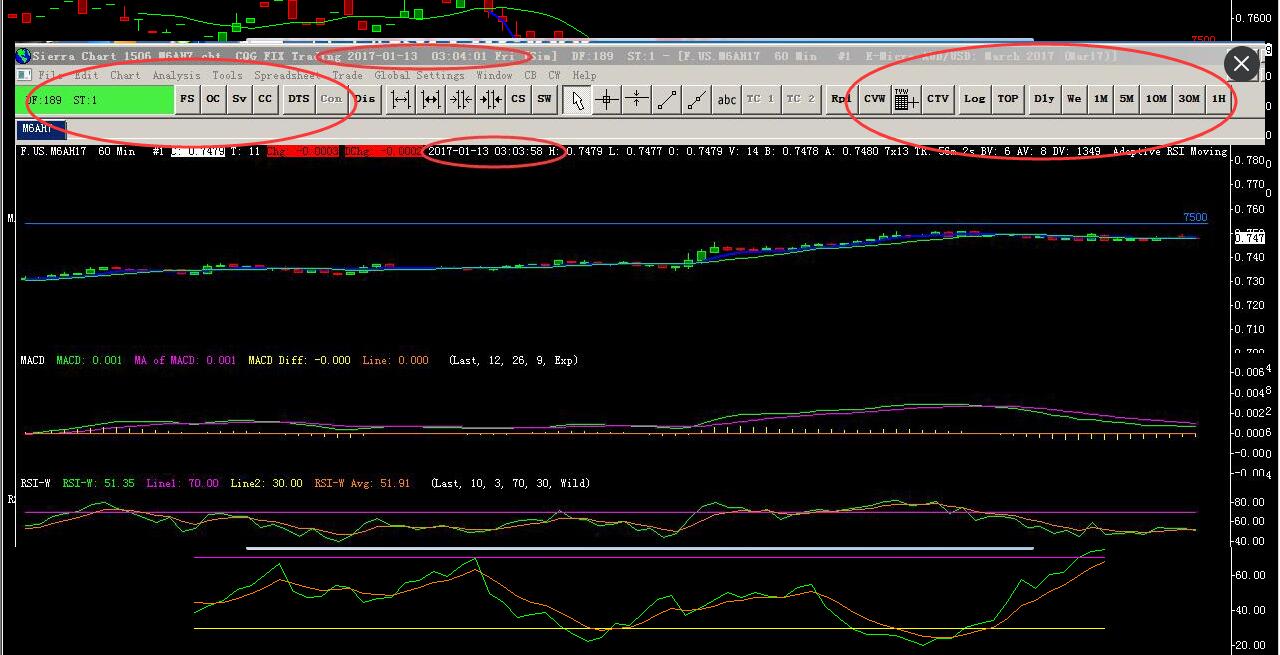
Task: Click the inward arrows scale icon
Action: coord(461,99)
